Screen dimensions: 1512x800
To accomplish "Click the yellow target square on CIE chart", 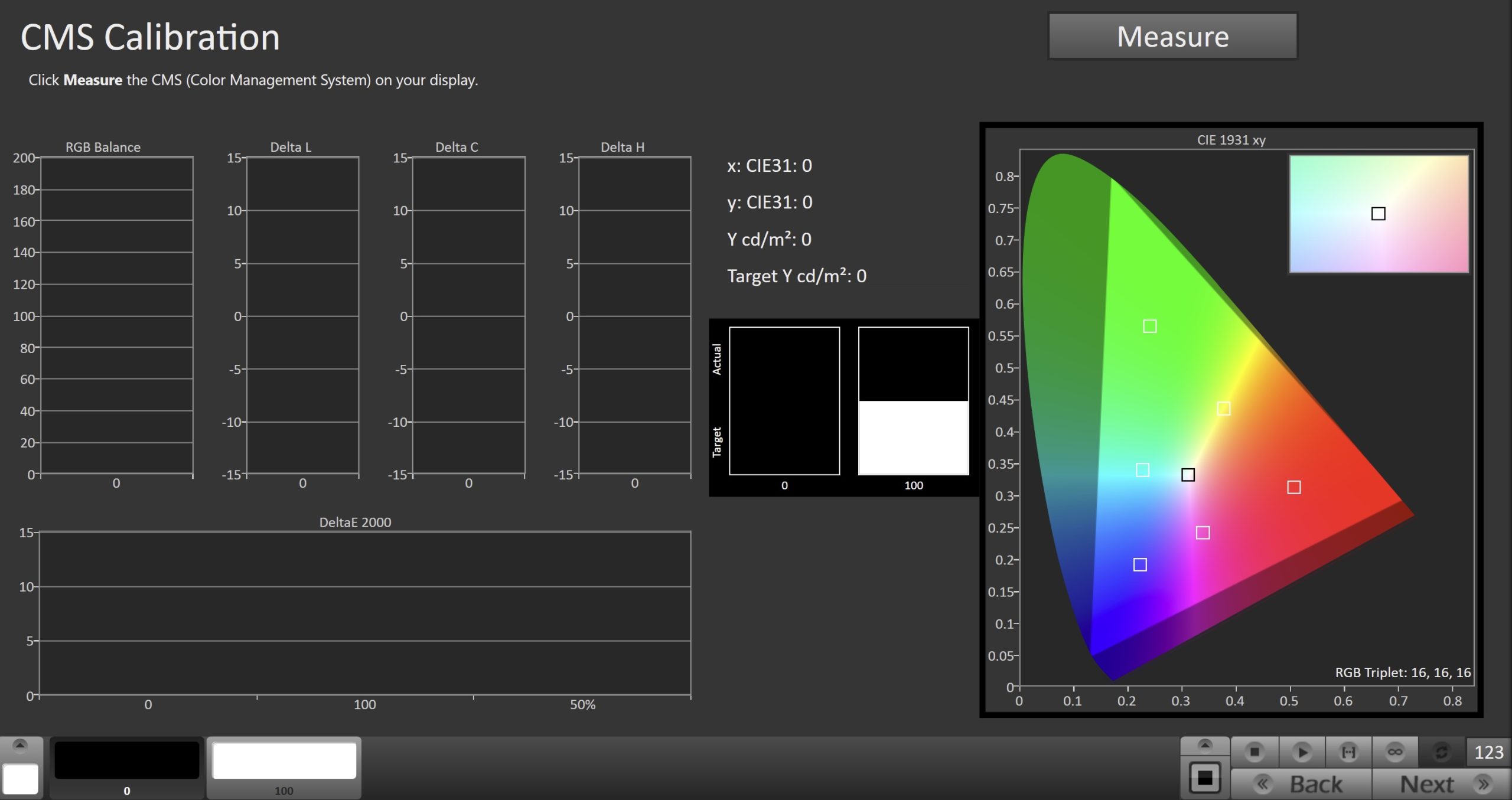I will coord(1223,409).
